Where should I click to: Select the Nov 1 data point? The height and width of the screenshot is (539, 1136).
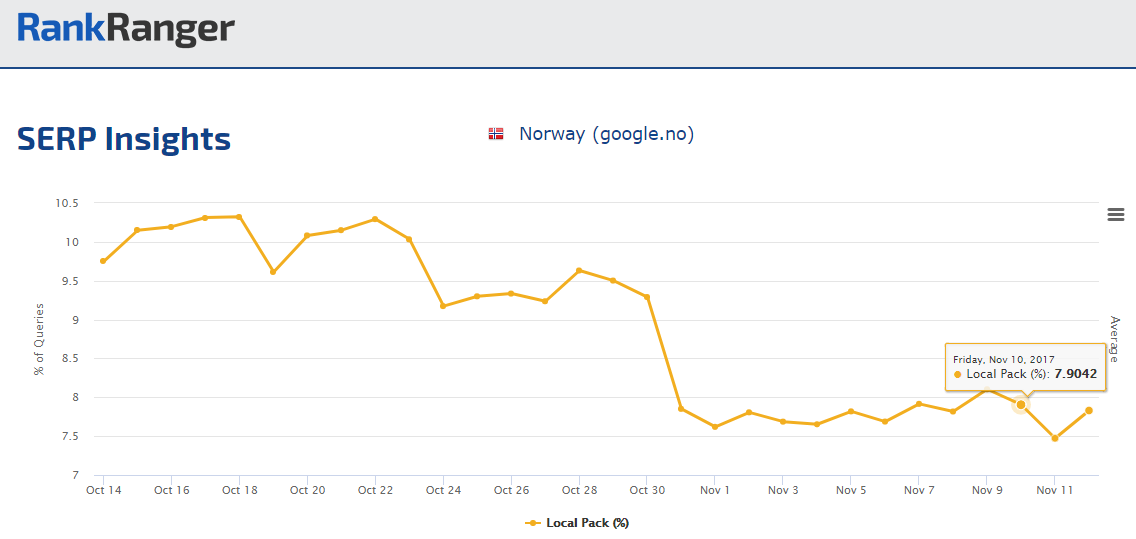[715, 427]
